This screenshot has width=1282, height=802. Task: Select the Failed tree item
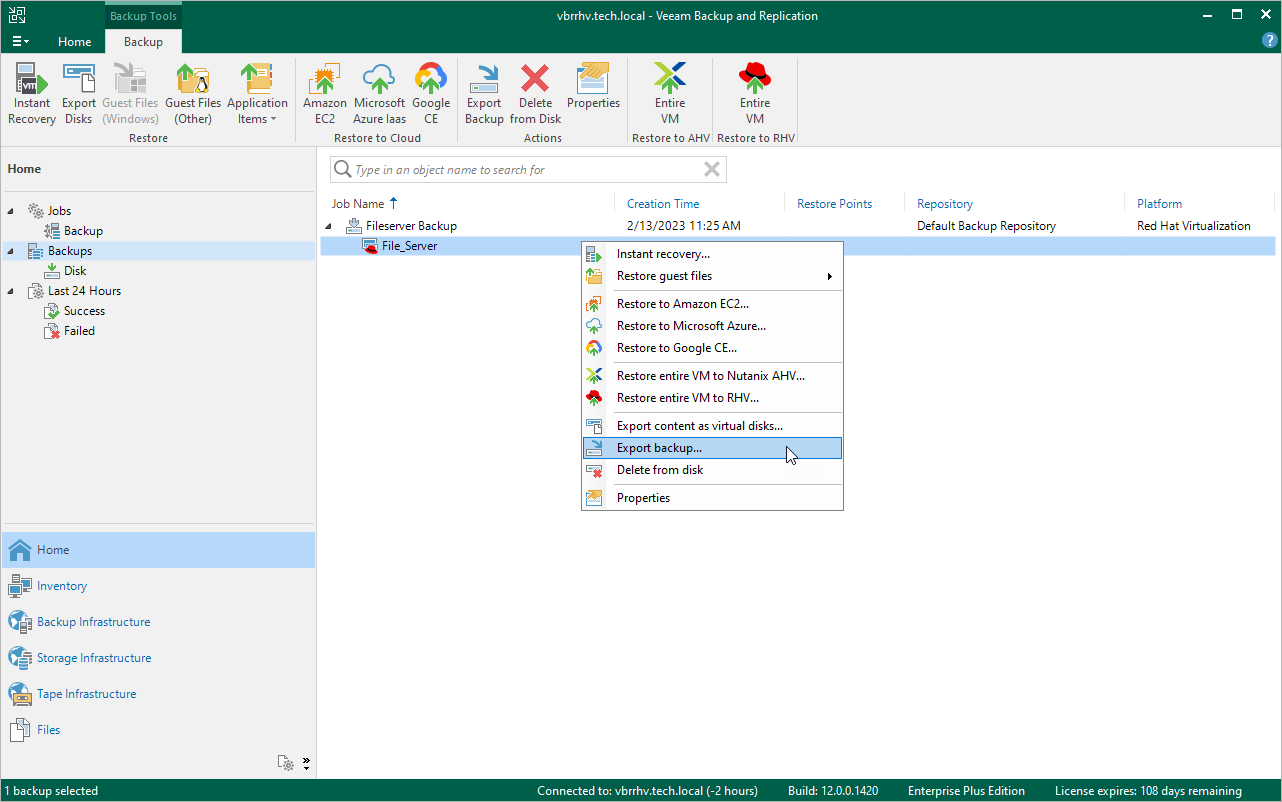coord(79,331)
